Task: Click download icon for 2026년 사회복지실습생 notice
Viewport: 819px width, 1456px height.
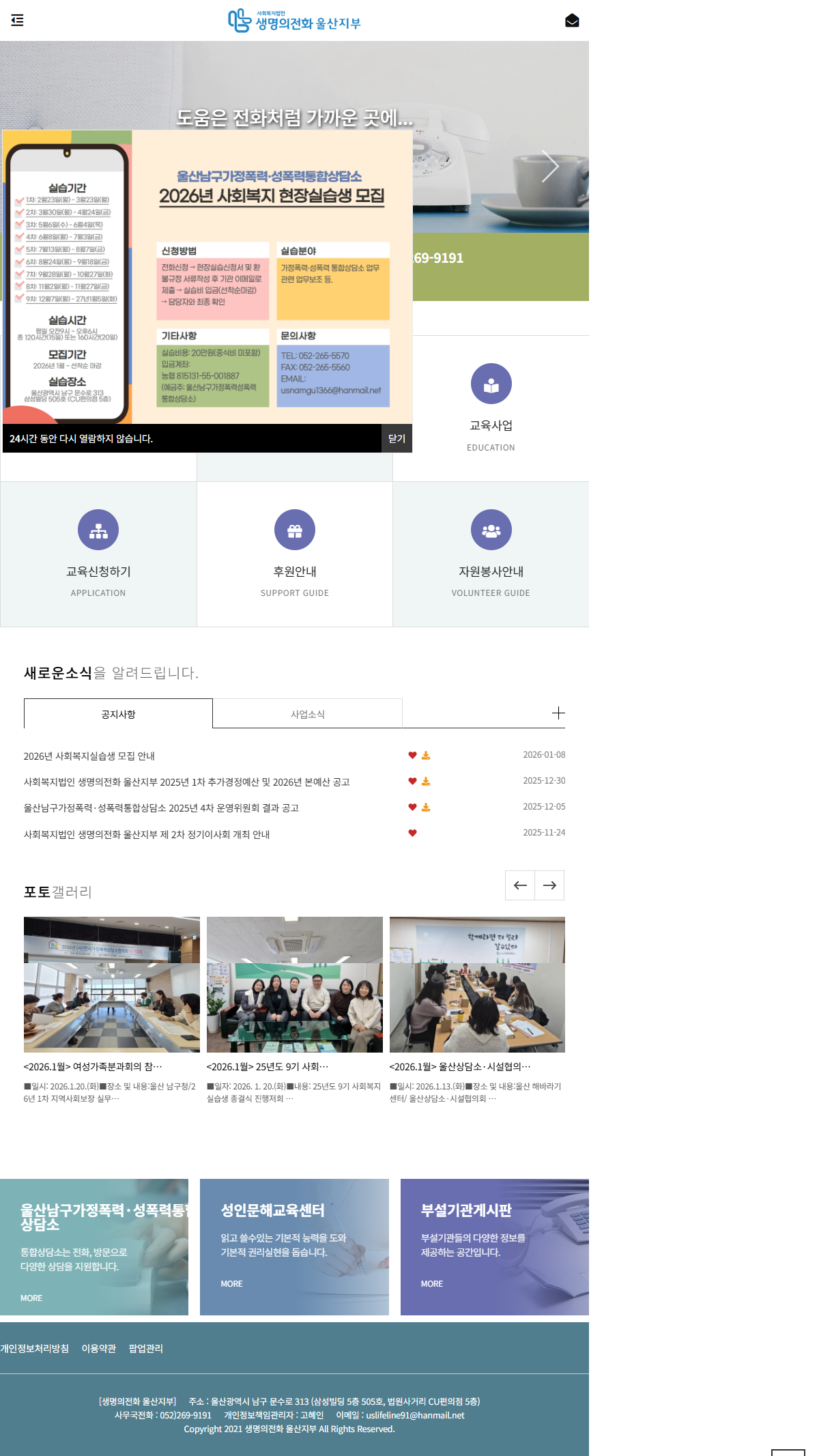Action: click(426, 756)
